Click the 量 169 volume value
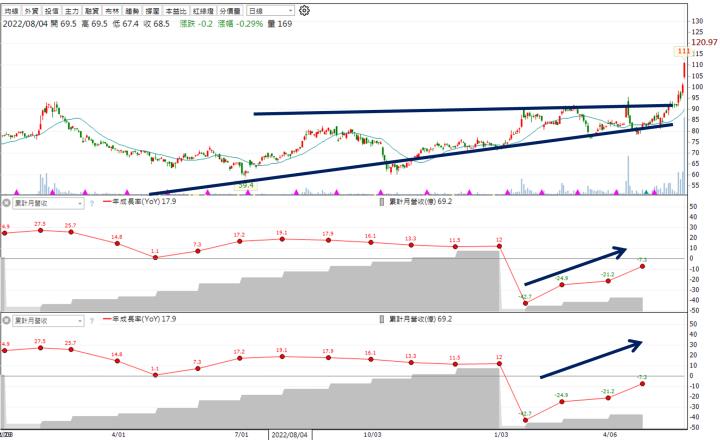The height and width of the screenshot is (440, 720). pyautogui.click(x=280, y=24)
